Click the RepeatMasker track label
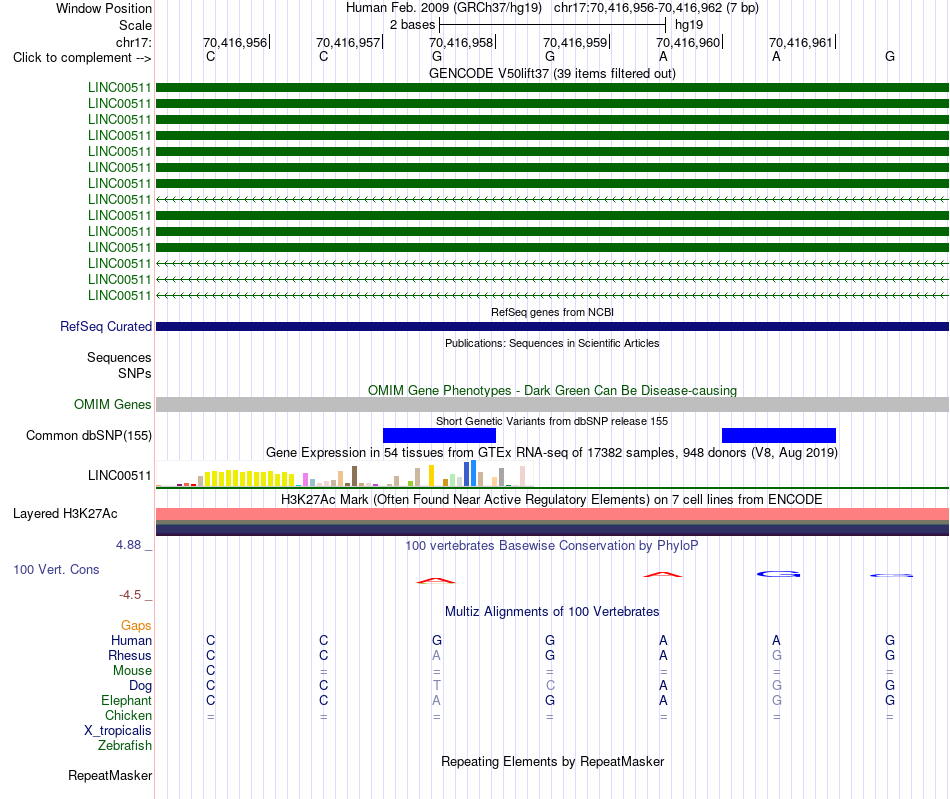Screen dimensions: 950x799 click(x=110, y=775)
